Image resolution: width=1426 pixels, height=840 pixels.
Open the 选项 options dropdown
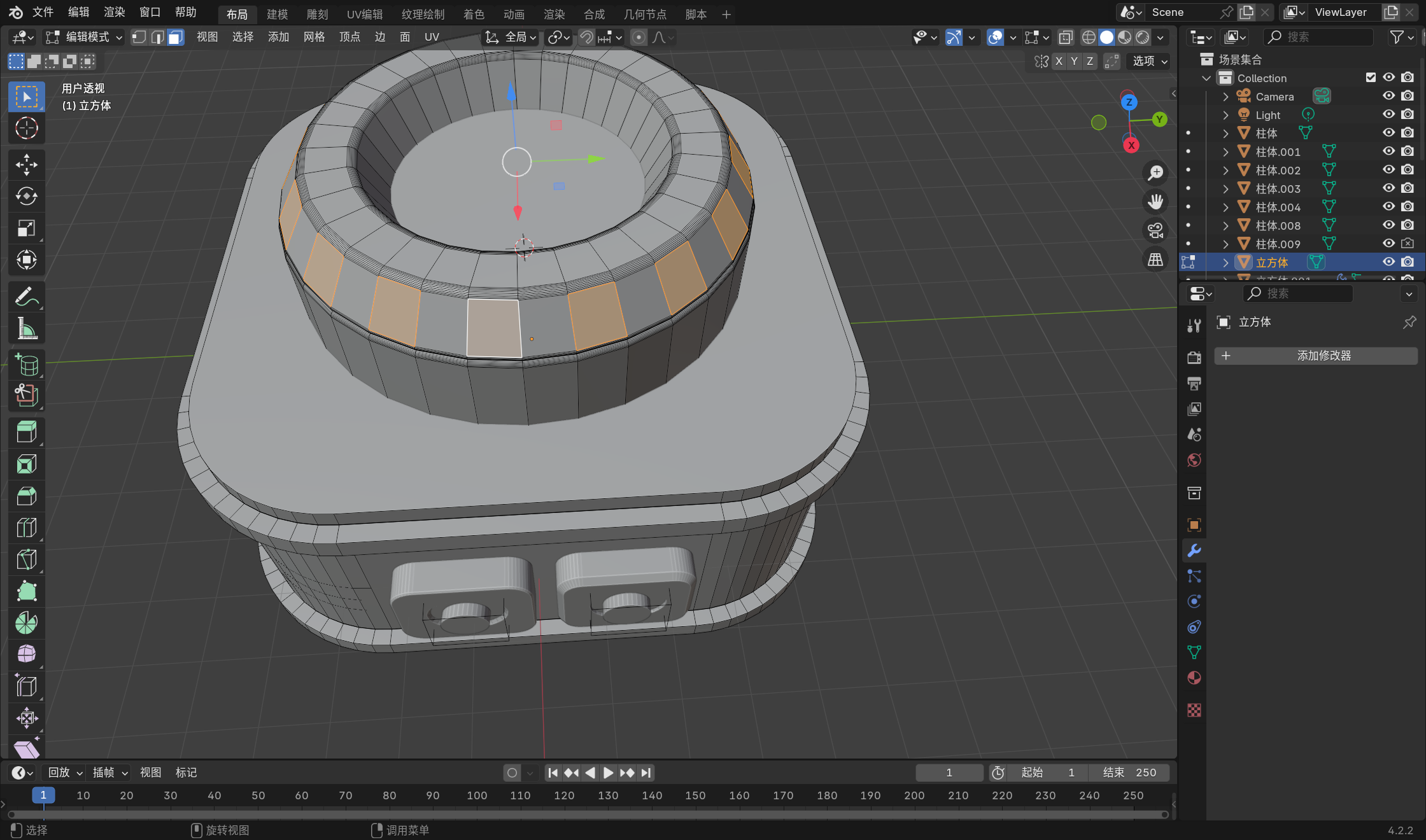(1150, 61)
